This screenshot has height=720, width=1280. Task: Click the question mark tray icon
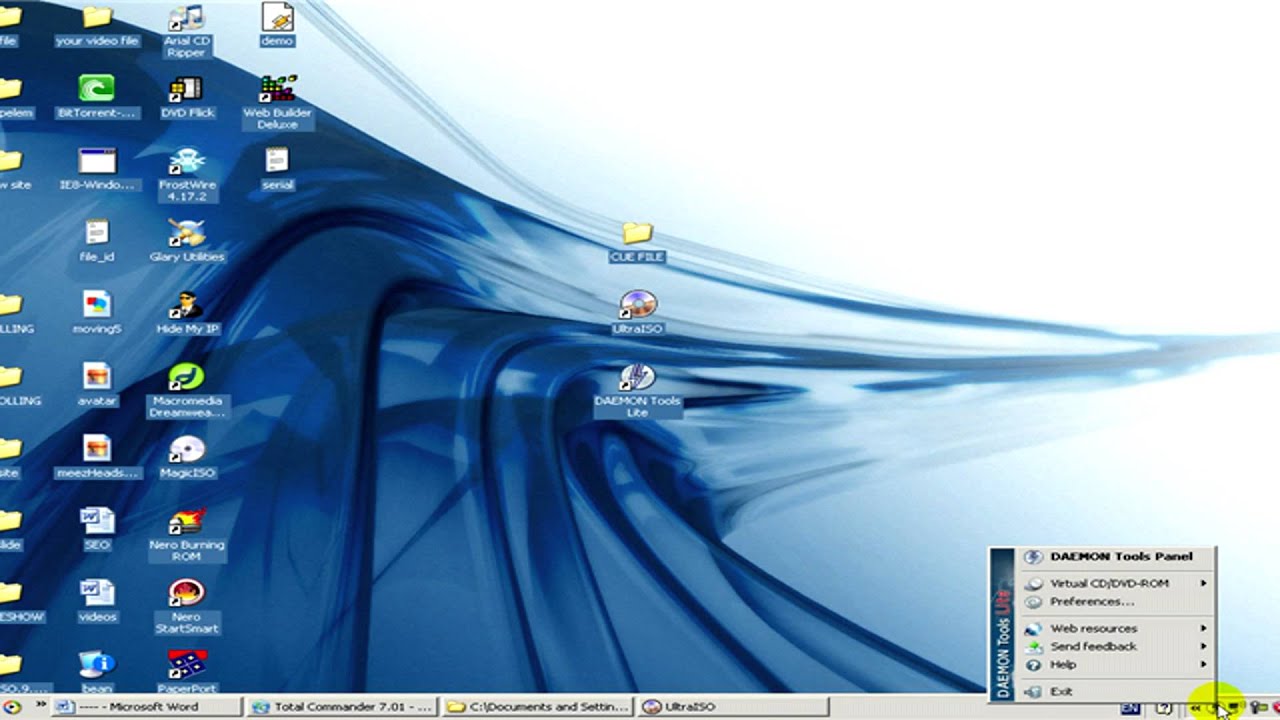click(1163, 708)
